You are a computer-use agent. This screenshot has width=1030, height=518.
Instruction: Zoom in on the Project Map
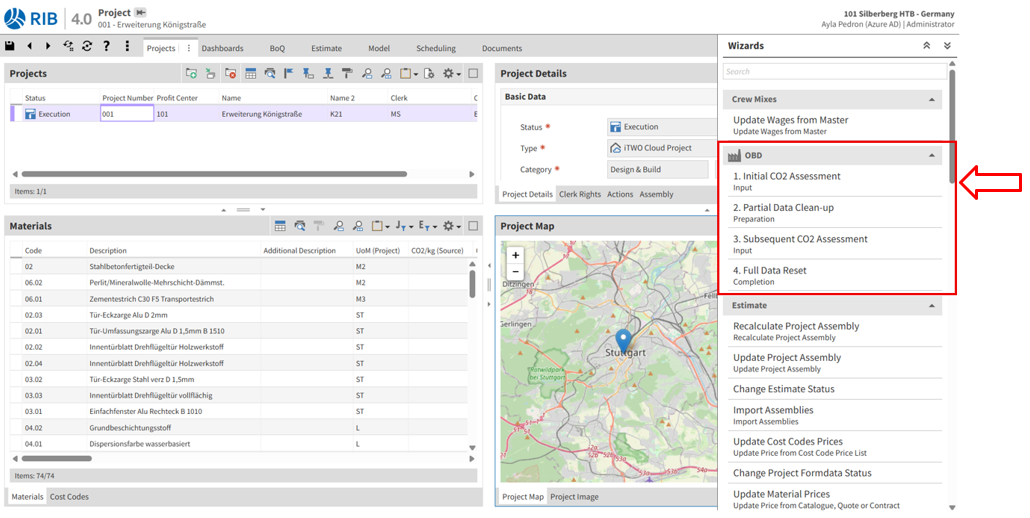[x=516, y=255]
